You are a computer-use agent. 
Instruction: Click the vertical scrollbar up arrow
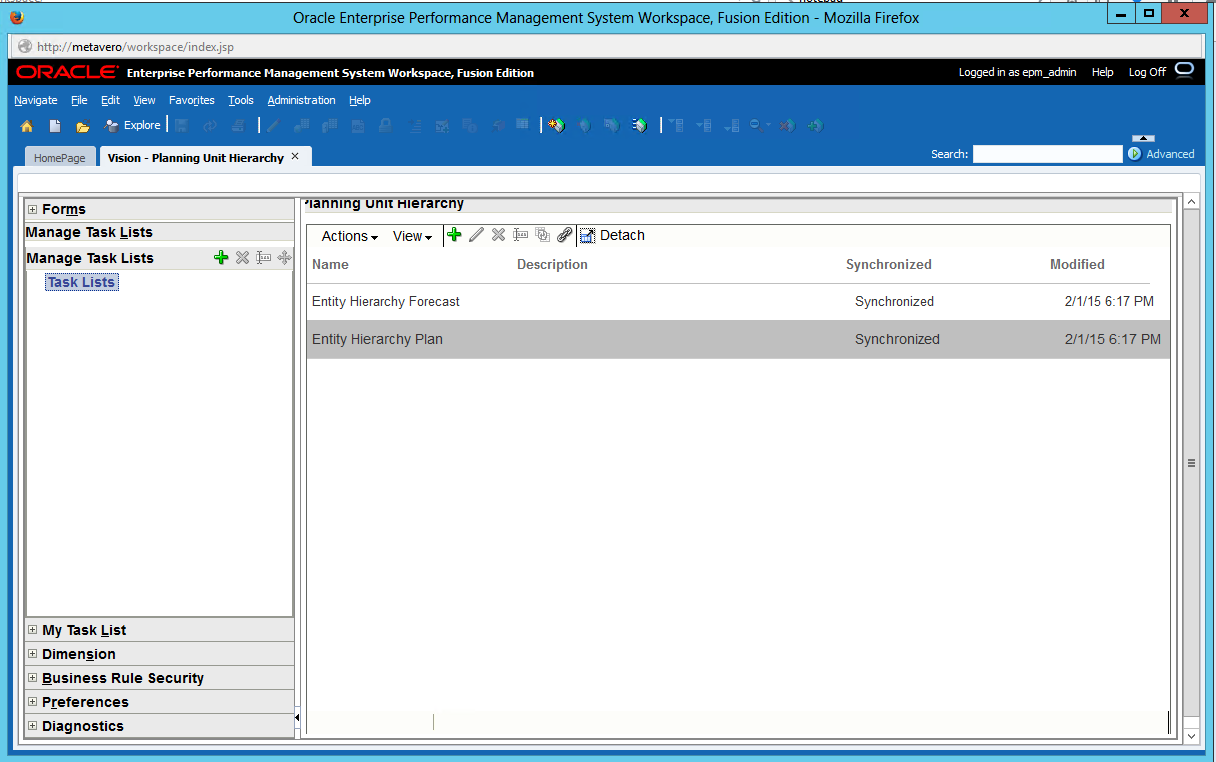tap(1191, 202)
